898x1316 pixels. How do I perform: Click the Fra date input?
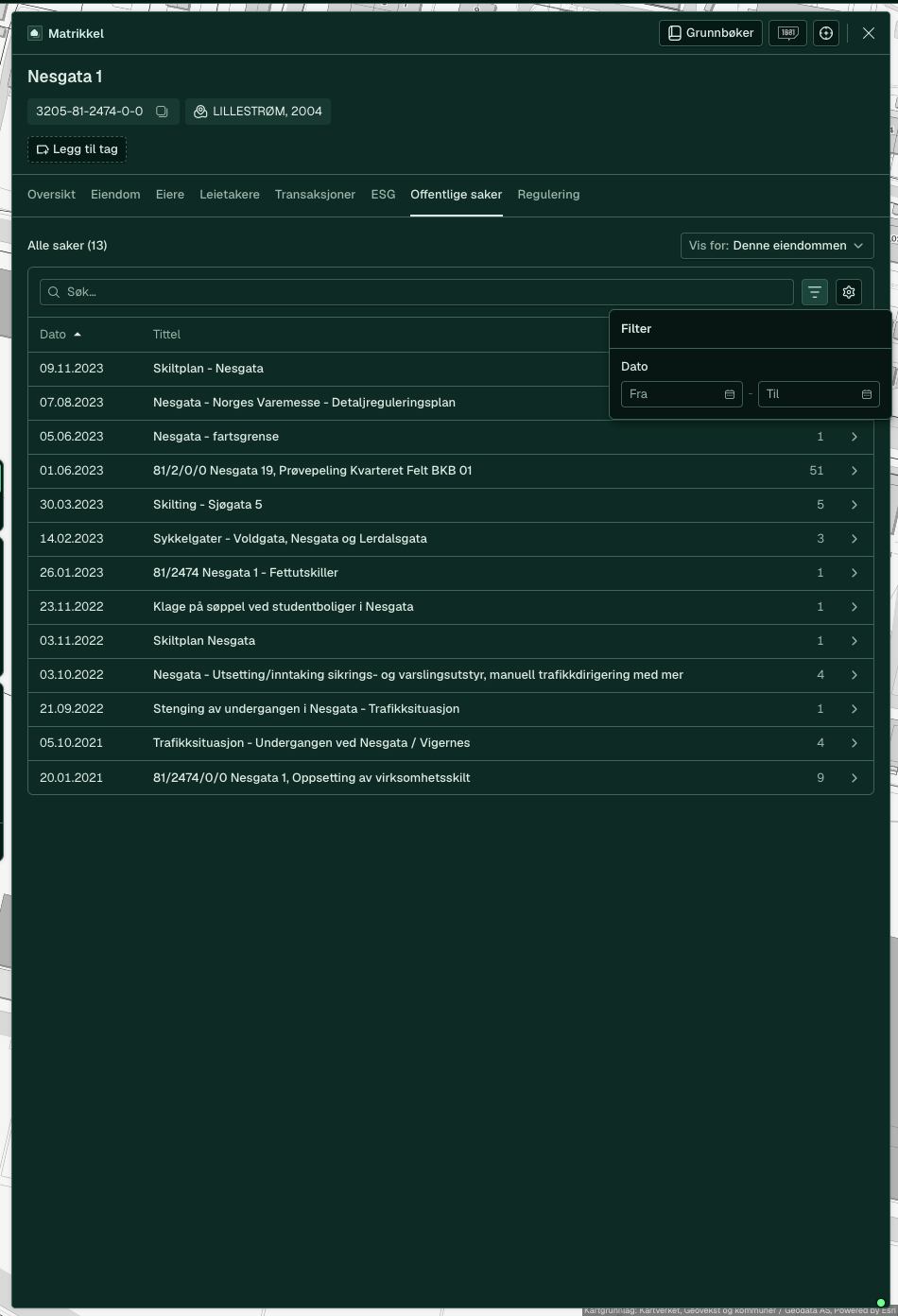tap(682, 394)
